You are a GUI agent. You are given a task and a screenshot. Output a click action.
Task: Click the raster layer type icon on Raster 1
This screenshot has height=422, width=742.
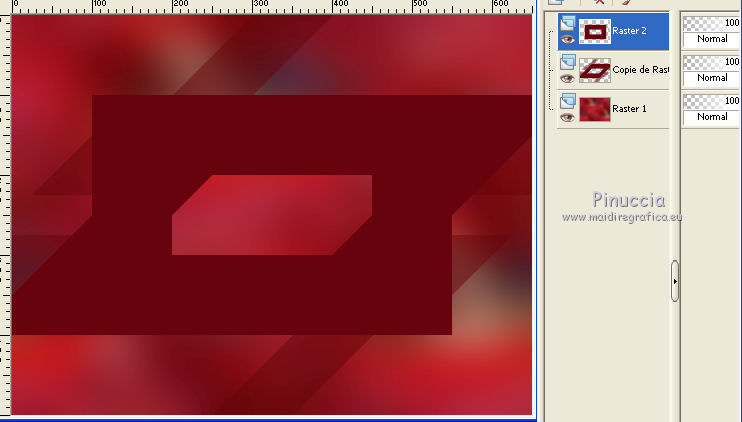click(x=568, y=101)
